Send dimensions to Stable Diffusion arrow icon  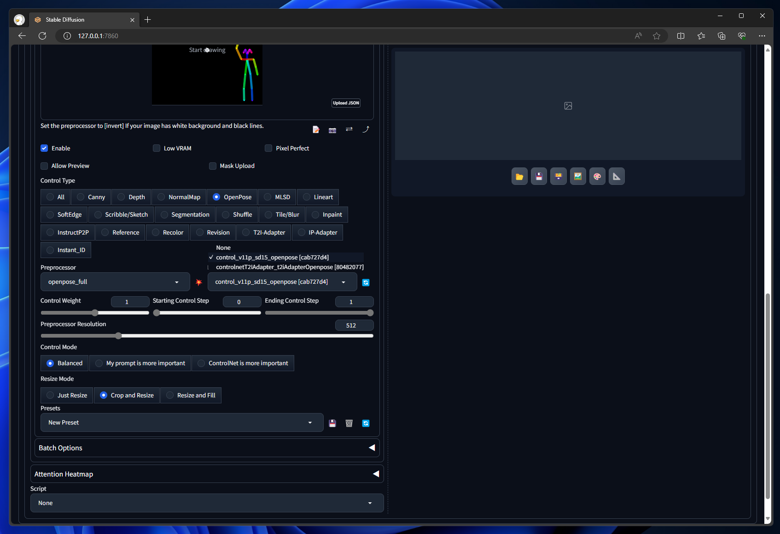(366, 130)
